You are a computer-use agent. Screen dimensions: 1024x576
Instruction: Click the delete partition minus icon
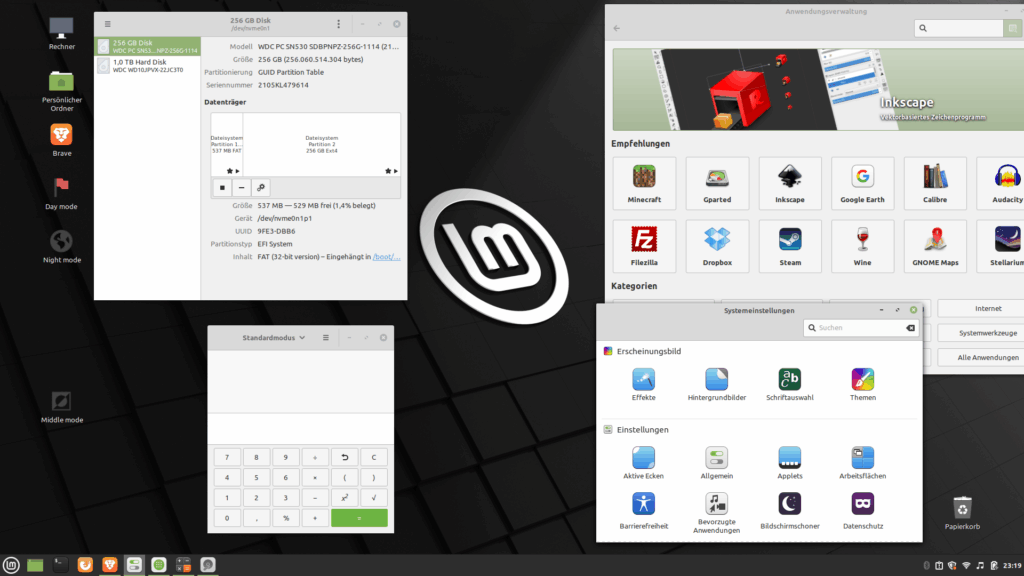(241, 188)
